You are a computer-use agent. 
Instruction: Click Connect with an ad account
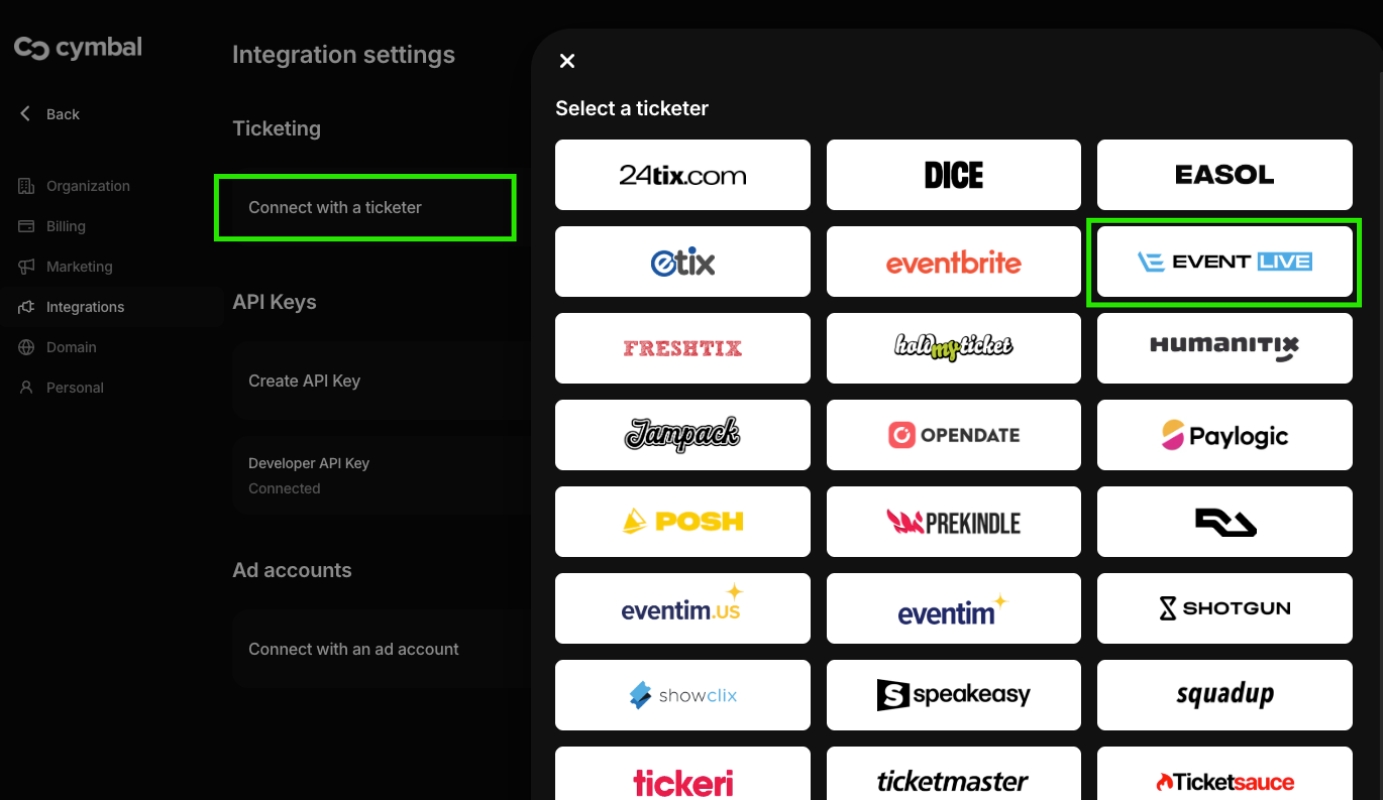[x=380, y=649]
